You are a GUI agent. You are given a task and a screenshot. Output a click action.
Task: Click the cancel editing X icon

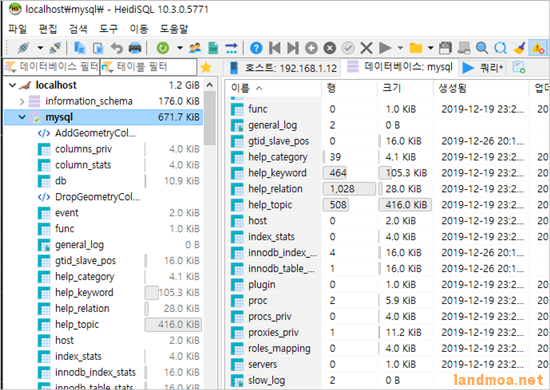click(x=366, y=48)
